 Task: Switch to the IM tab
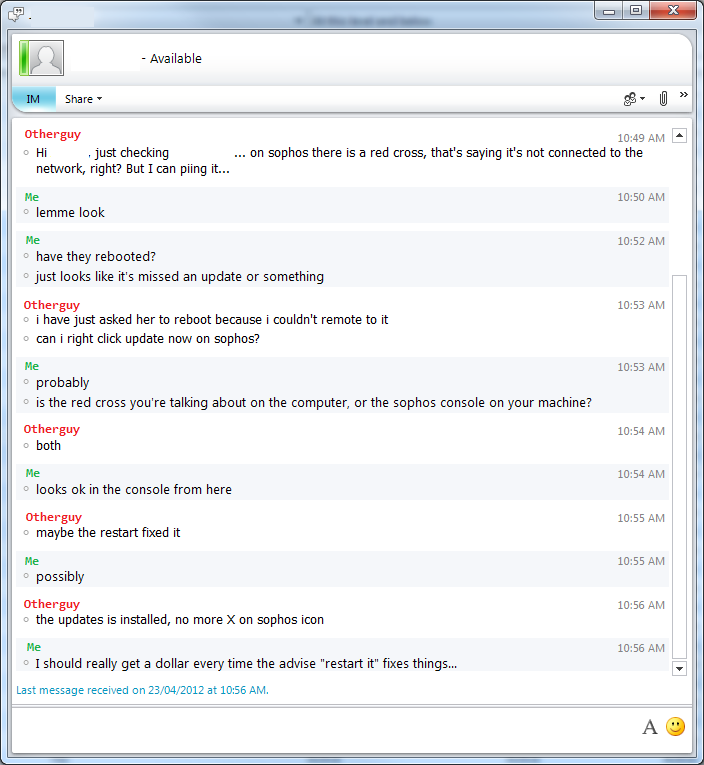pos(34,99)
